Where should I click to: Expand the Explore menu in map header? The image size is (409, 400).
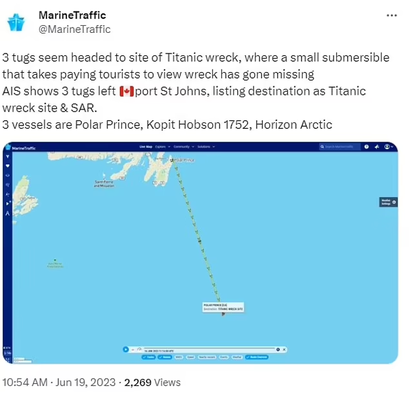tap(163, 147)
